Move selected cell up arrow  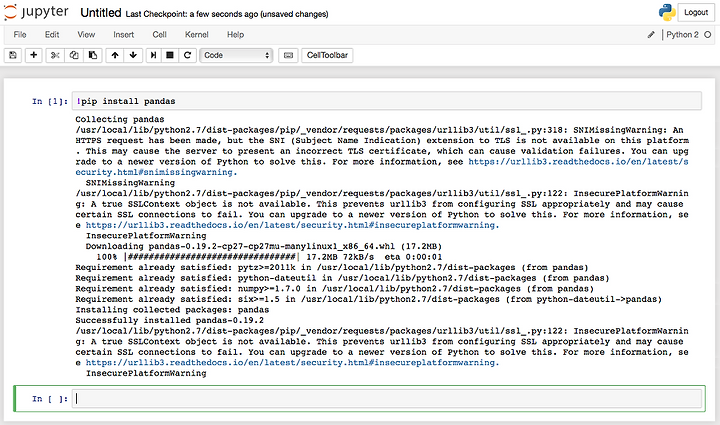(x=115, y=55)
